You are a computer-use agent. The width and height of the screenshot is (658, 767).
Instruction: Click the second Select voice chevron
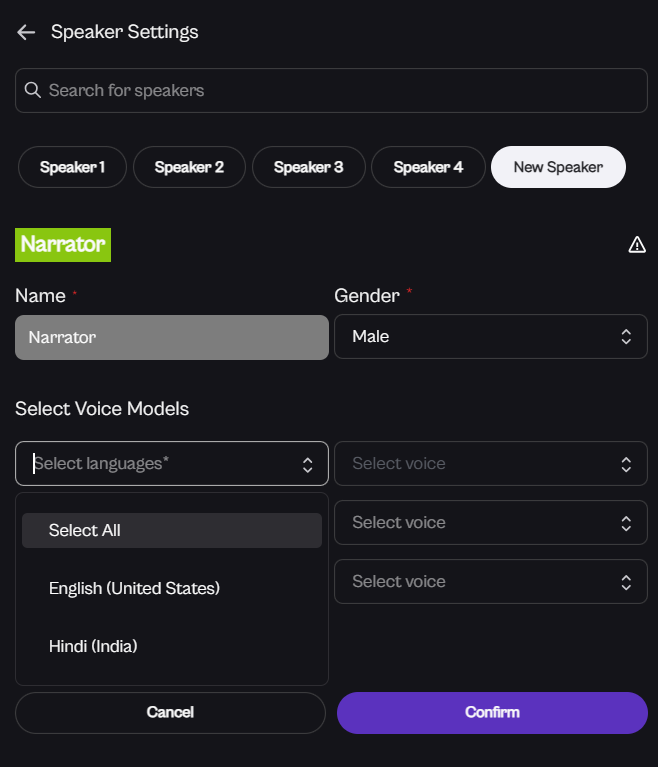pos(626,523)
